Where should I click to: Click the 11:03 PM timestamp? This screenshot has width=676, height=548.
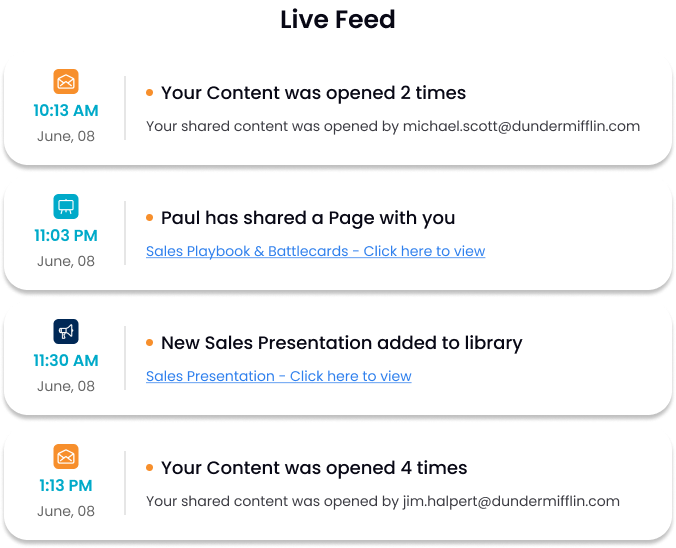[x=66, y=235]
